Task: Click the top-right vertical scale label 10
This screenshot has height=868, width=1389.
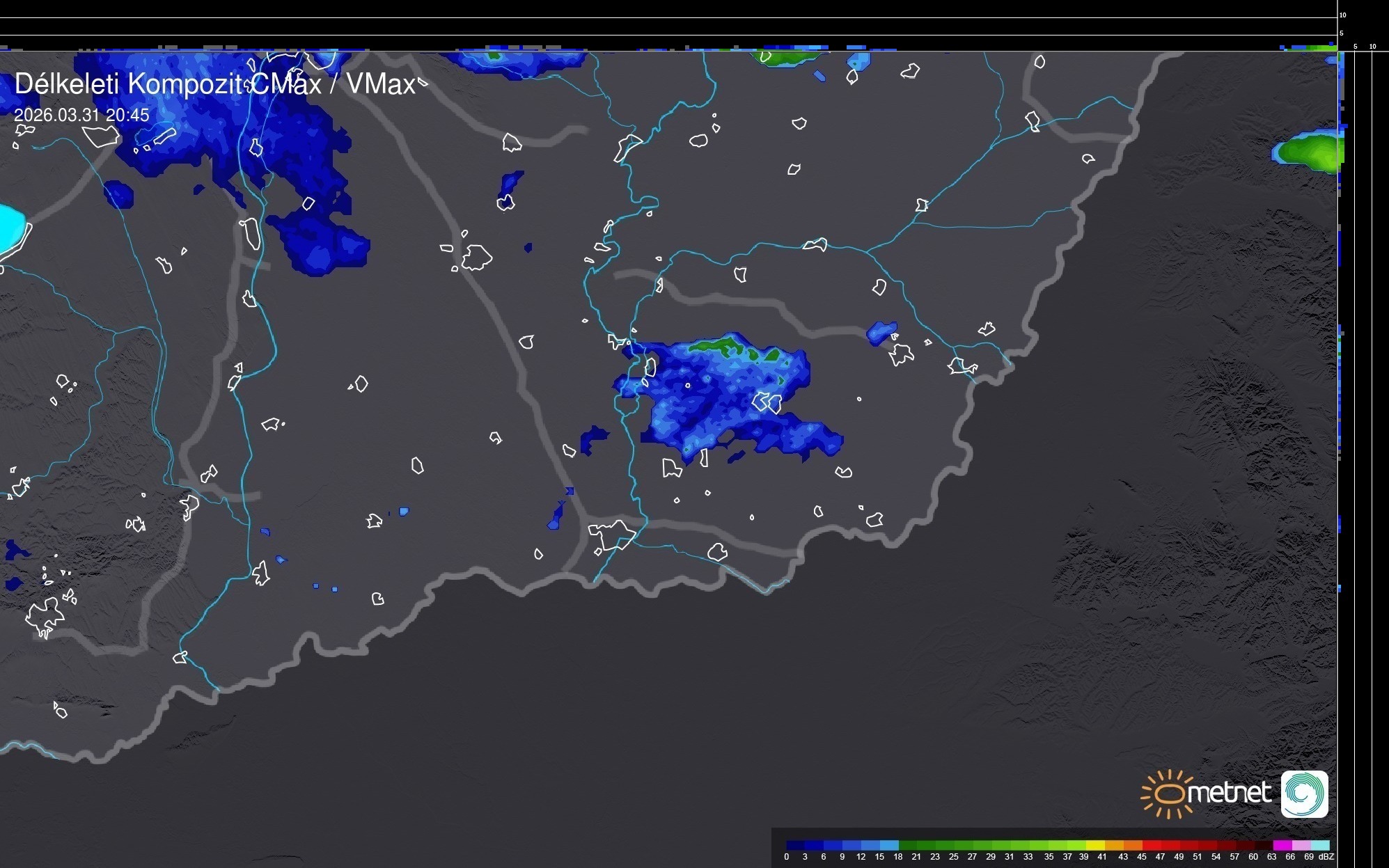Action: [1342, 15]
